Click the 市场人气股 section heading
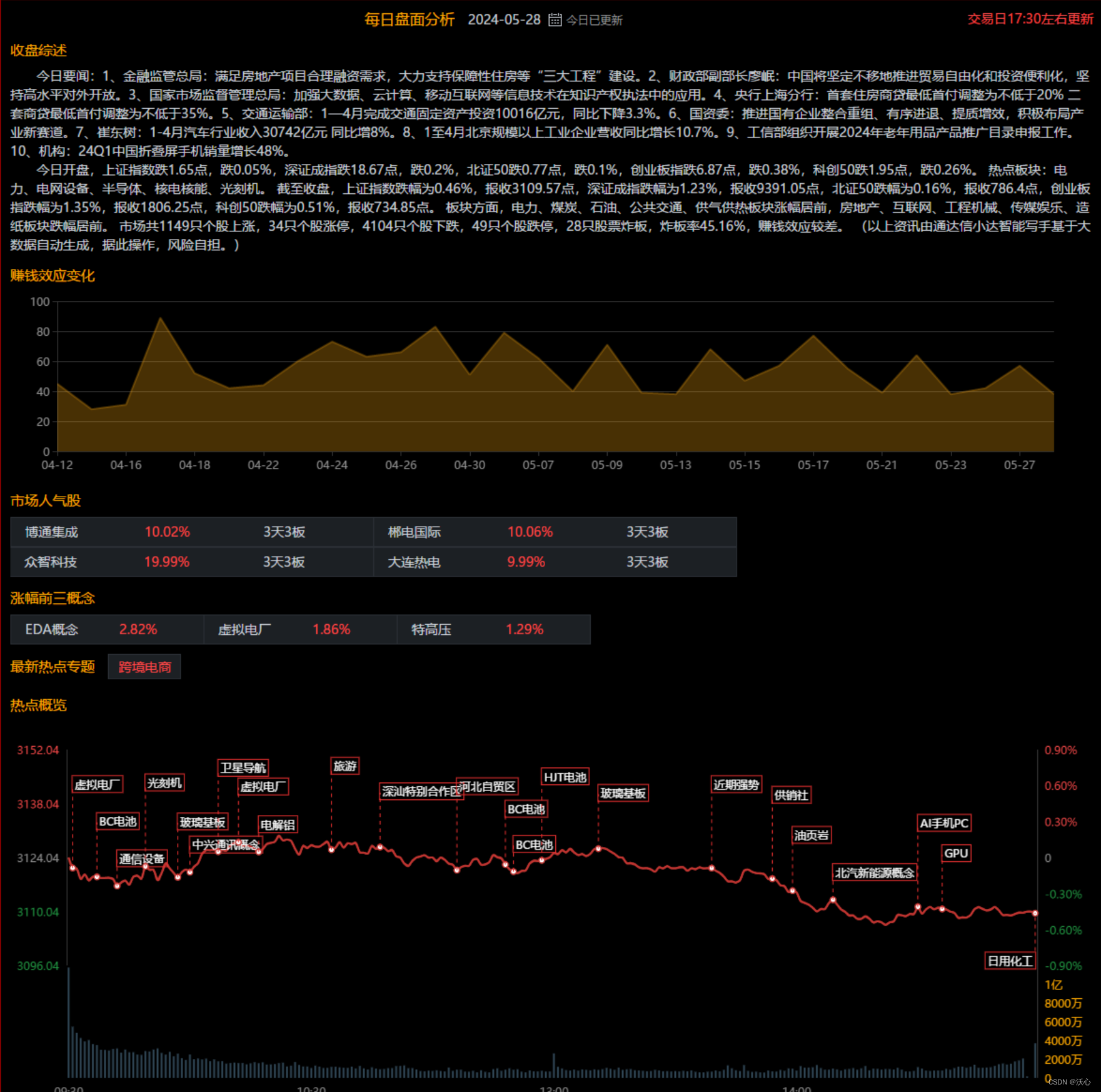The width and height of the screenshot is (1101, 1092). [x=46, y=501]
